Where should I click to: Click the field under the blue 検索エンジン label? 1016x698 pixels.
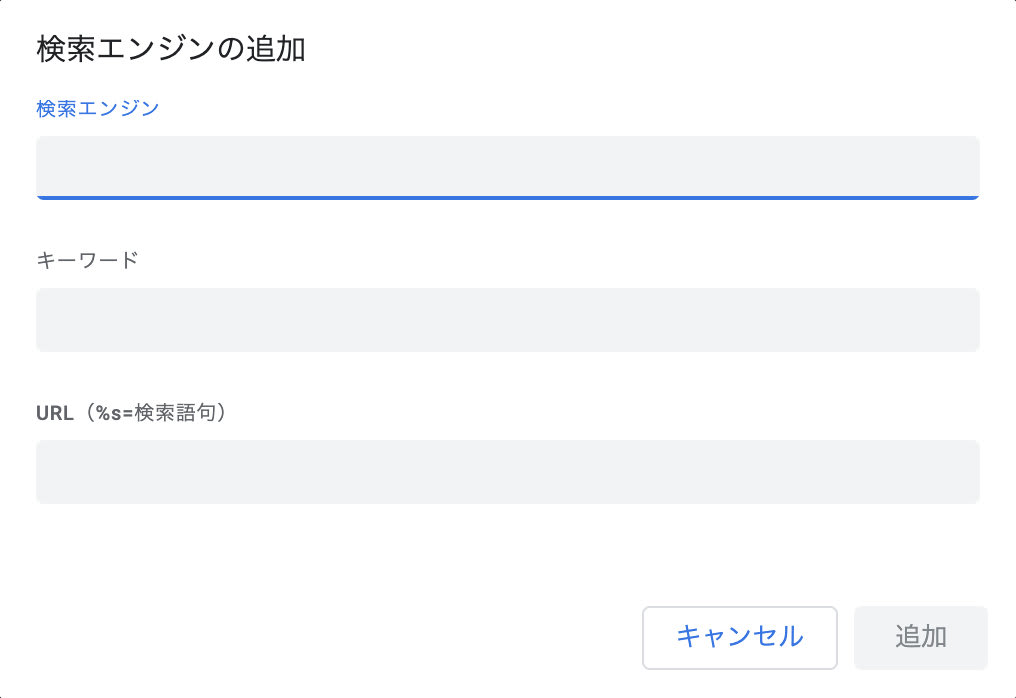point(507,167)
